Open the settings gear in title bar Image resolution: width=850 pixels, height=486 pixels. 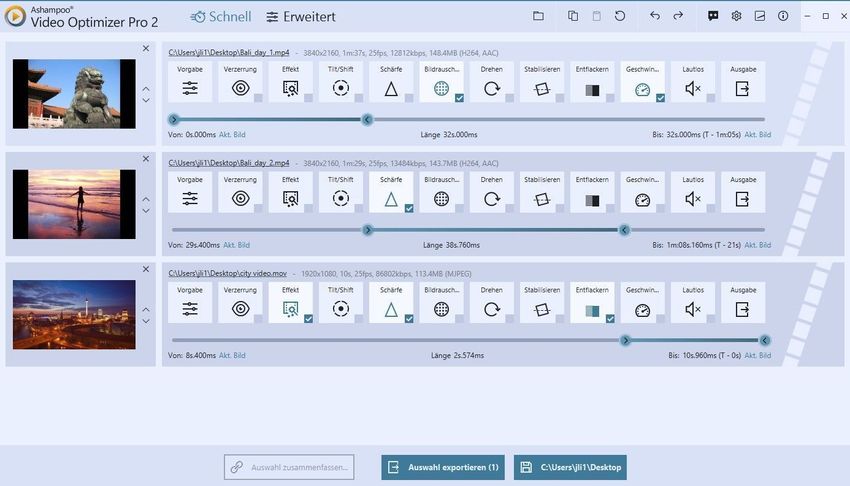click(x=736, y=16)
